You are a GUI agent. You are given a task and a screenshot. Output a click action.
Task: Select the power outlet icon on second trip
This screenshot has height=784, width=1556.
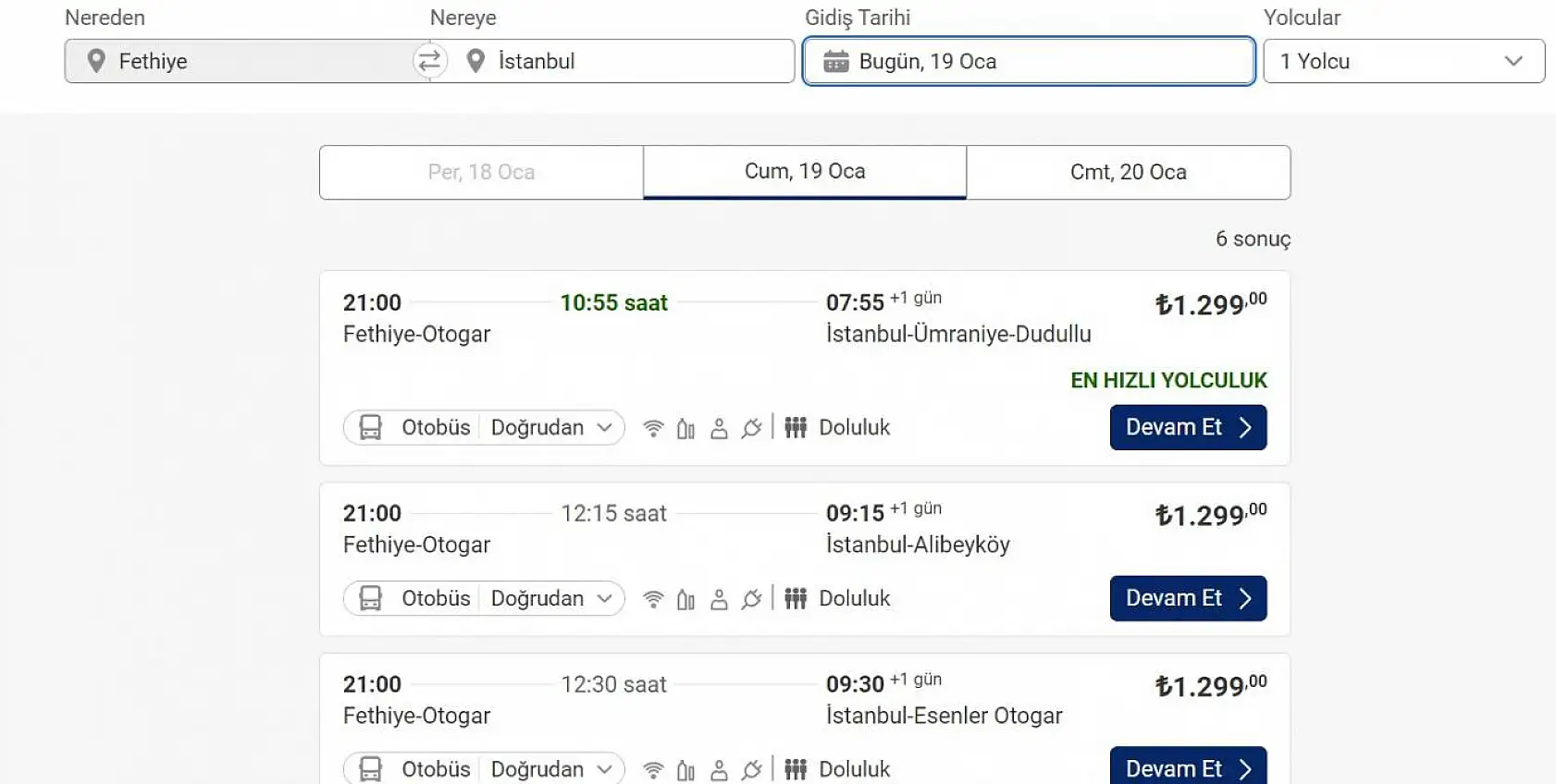[752, 598]
